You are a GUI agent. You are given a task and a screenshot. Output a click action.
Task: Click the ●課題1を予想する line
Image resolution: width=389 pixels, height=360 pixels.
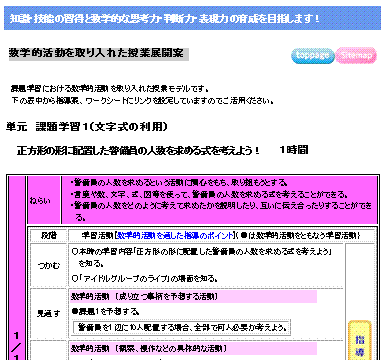point(105,311)
